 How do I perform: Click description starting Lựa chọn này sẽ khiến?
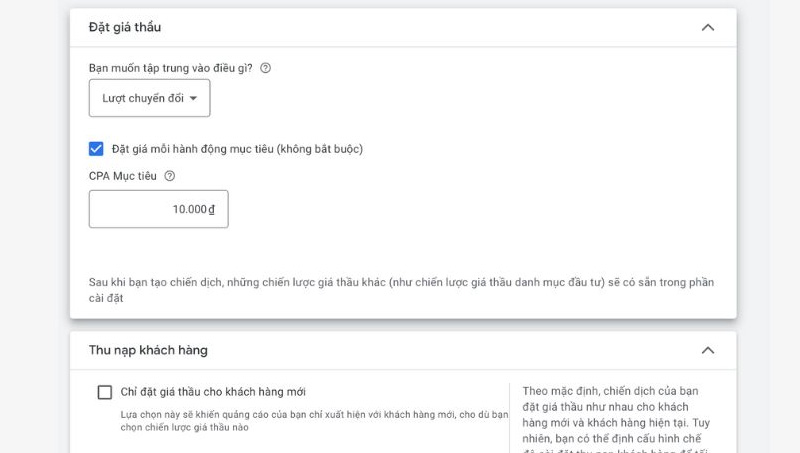pos(307,420)
